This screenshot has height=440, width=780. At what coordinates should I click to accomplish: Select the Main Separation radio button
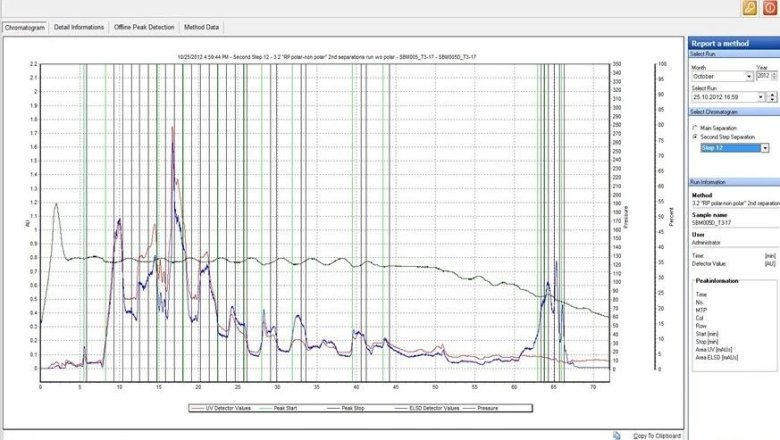(696, 128)
